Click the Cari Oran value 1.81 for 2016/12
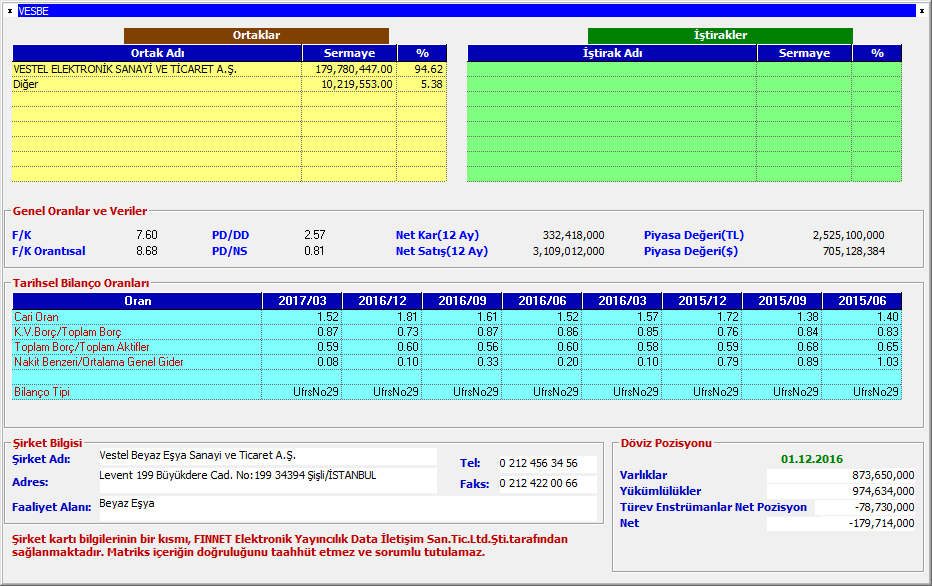 (x=407, y=317)
